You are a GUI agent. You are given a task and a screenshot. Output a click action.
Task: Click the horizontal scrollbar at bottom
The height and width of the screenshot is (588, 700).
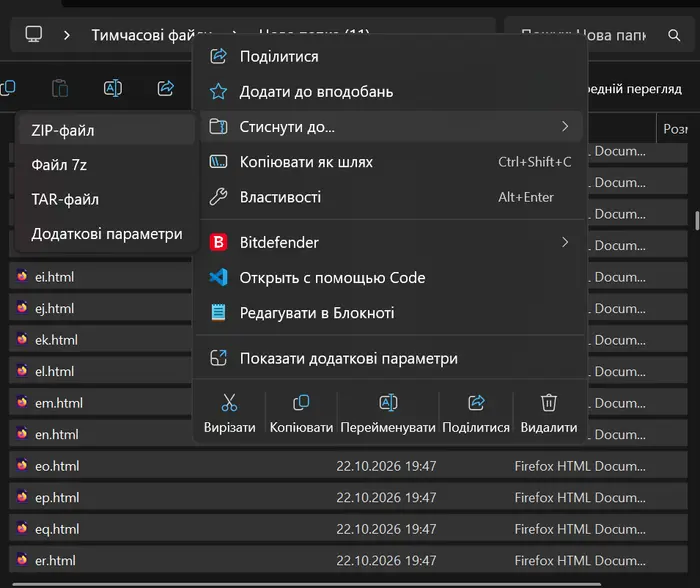tap(306, 584)
